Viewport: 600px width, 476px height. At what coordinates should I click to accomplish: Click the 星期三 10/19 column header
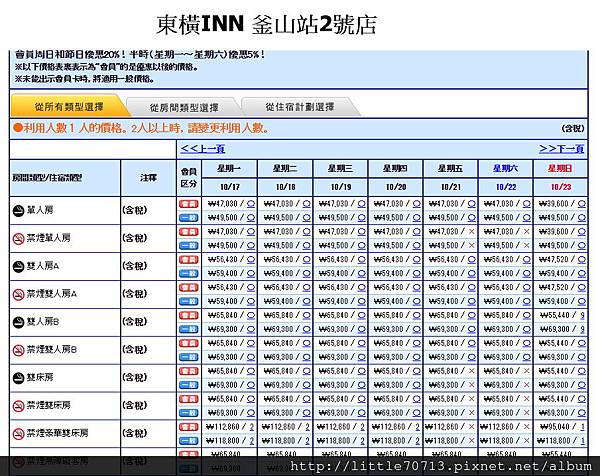pos(341,178)
